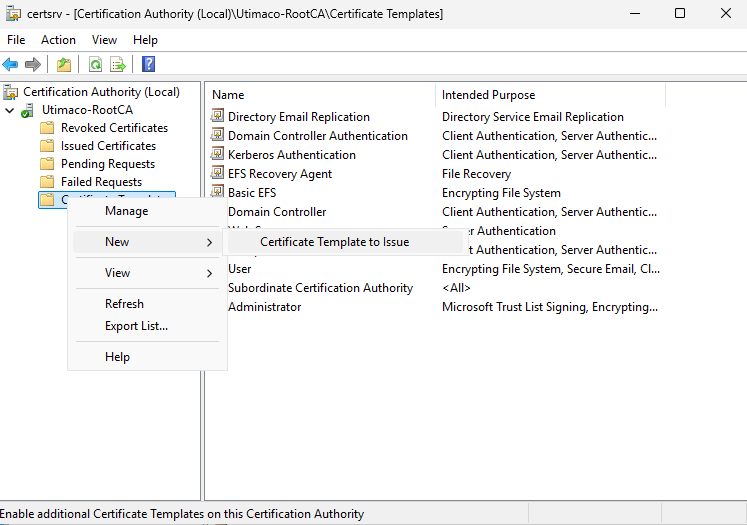Click the Forward arrow toolbar icon
Viewport: 747px width, 525px height.
[33, 65]
